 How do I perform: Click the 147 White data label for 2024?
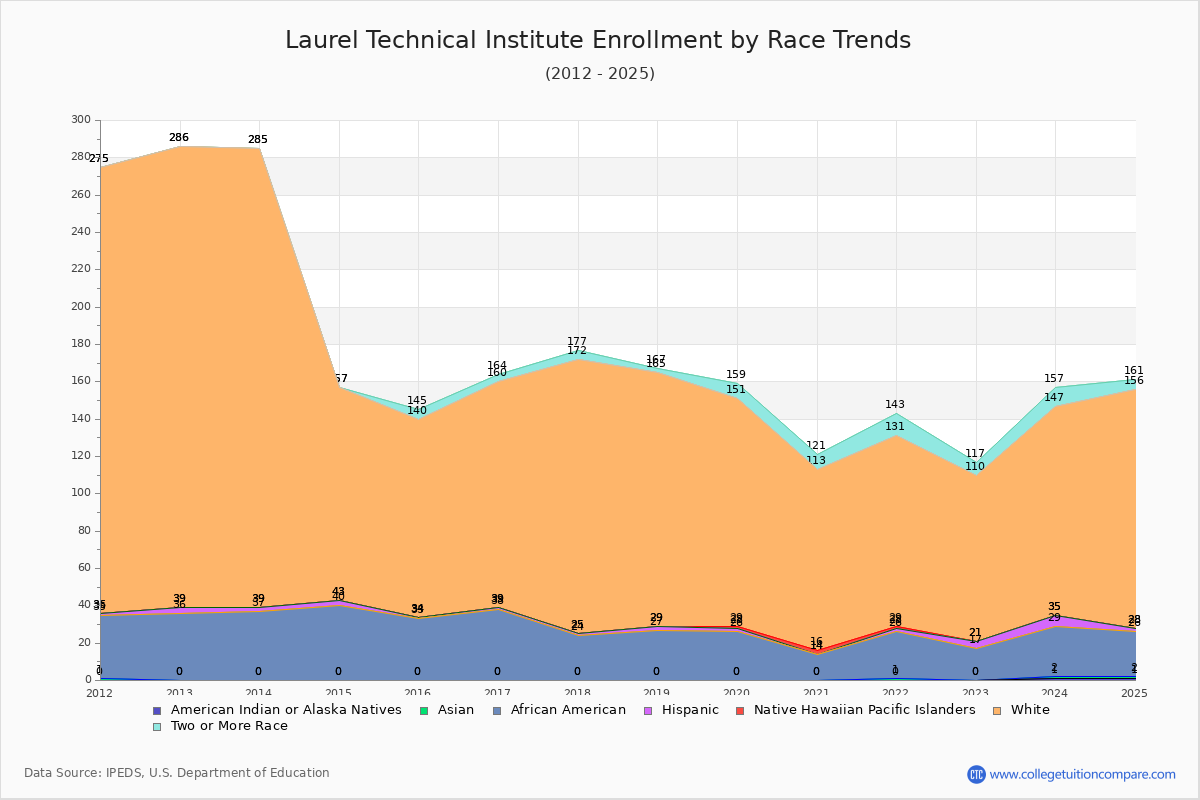(1054, 398)
